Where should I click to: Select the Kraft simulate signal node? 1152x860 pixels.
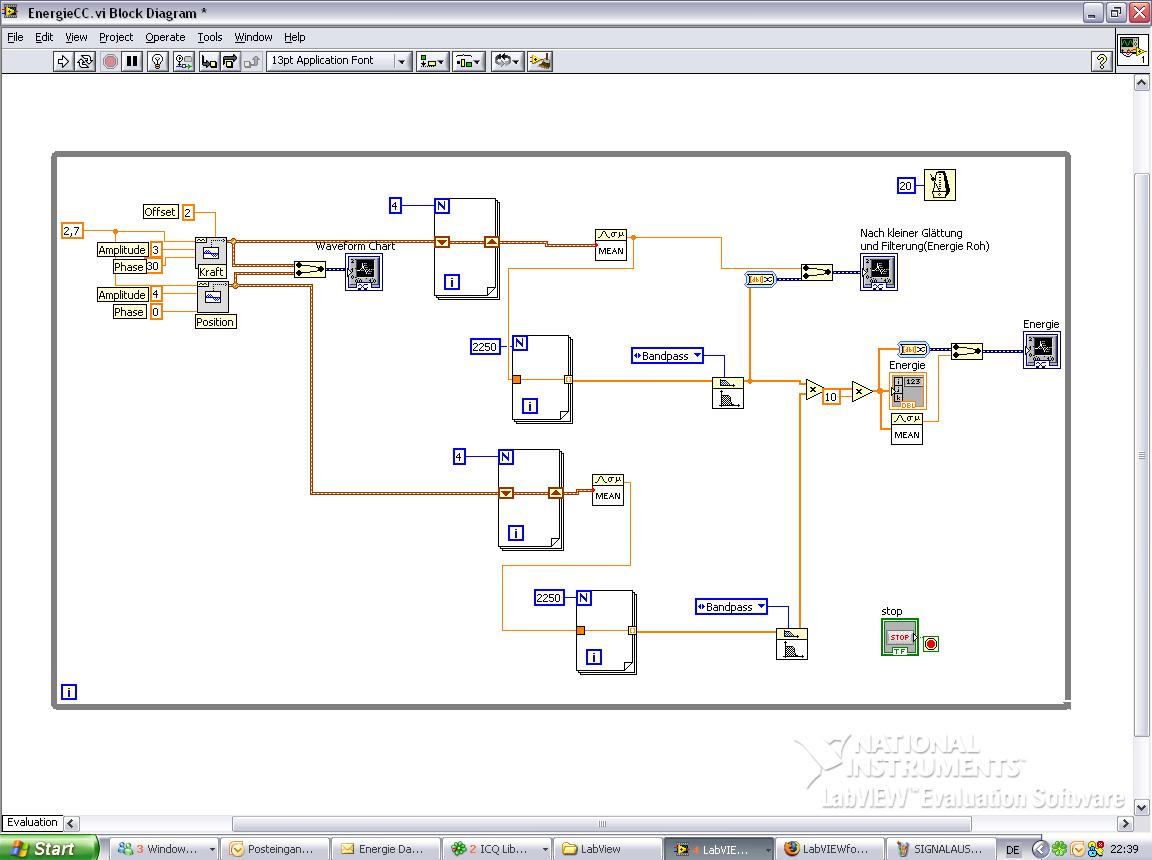(211, 253)
